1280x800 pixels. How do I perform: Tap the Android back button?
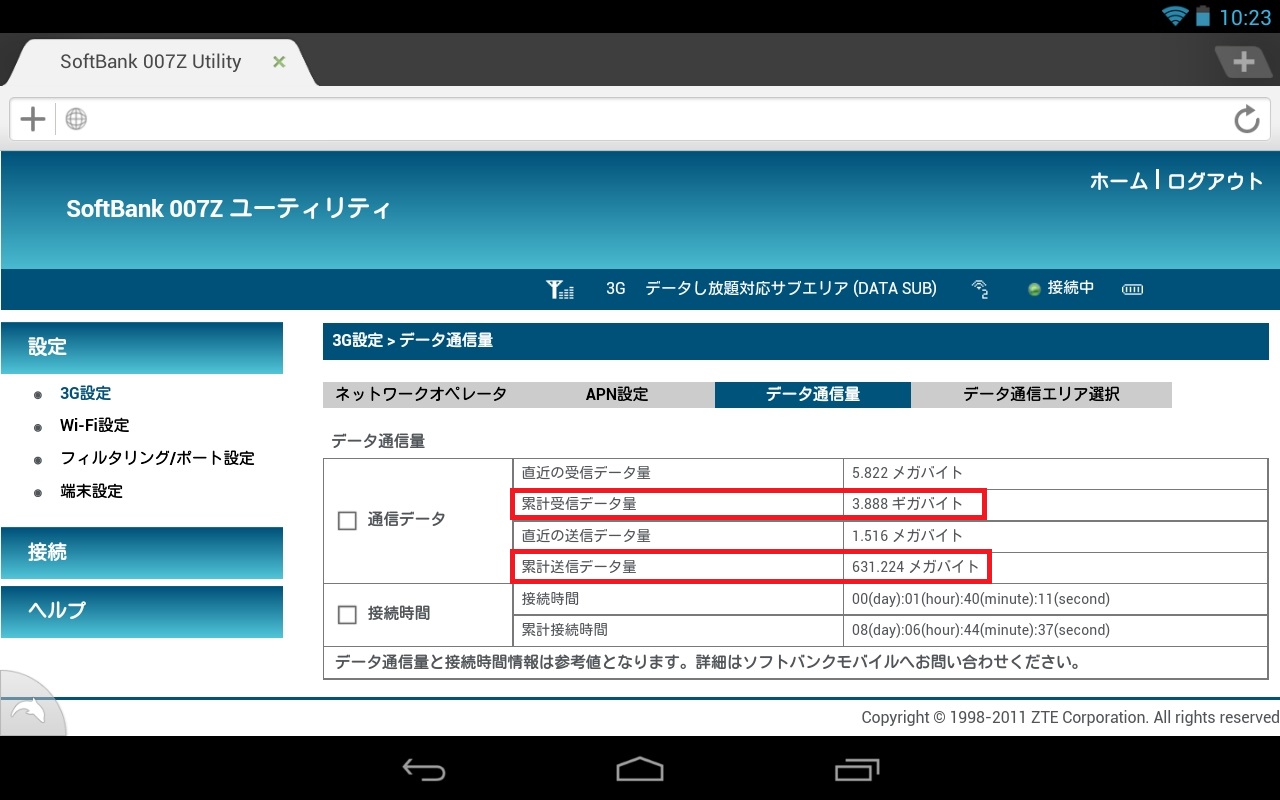click(424, 769)
